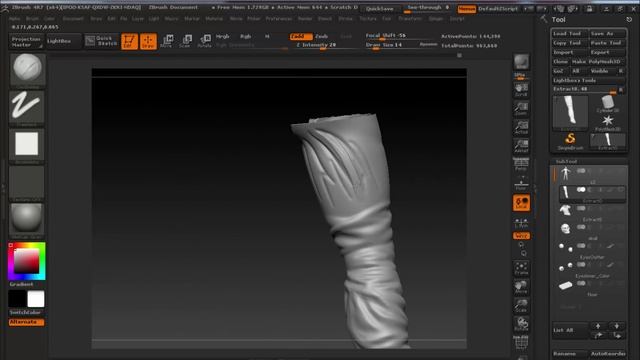Click the Draw Size slider
Screen dimensions: 640x360
(391, 45)
